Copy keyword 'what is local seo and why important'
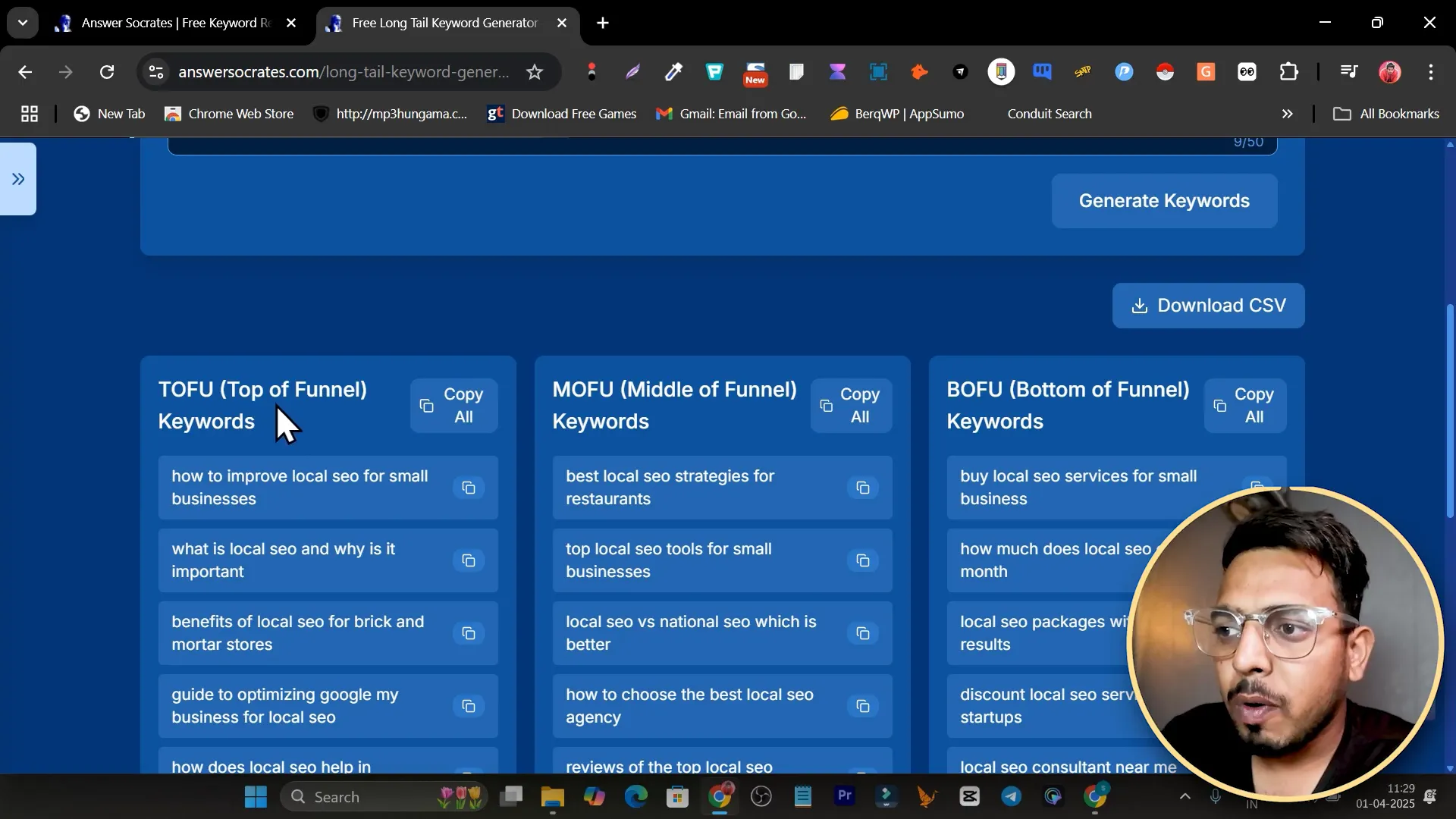The height and width of the screenshot is (819, 1456). (469, 560)
